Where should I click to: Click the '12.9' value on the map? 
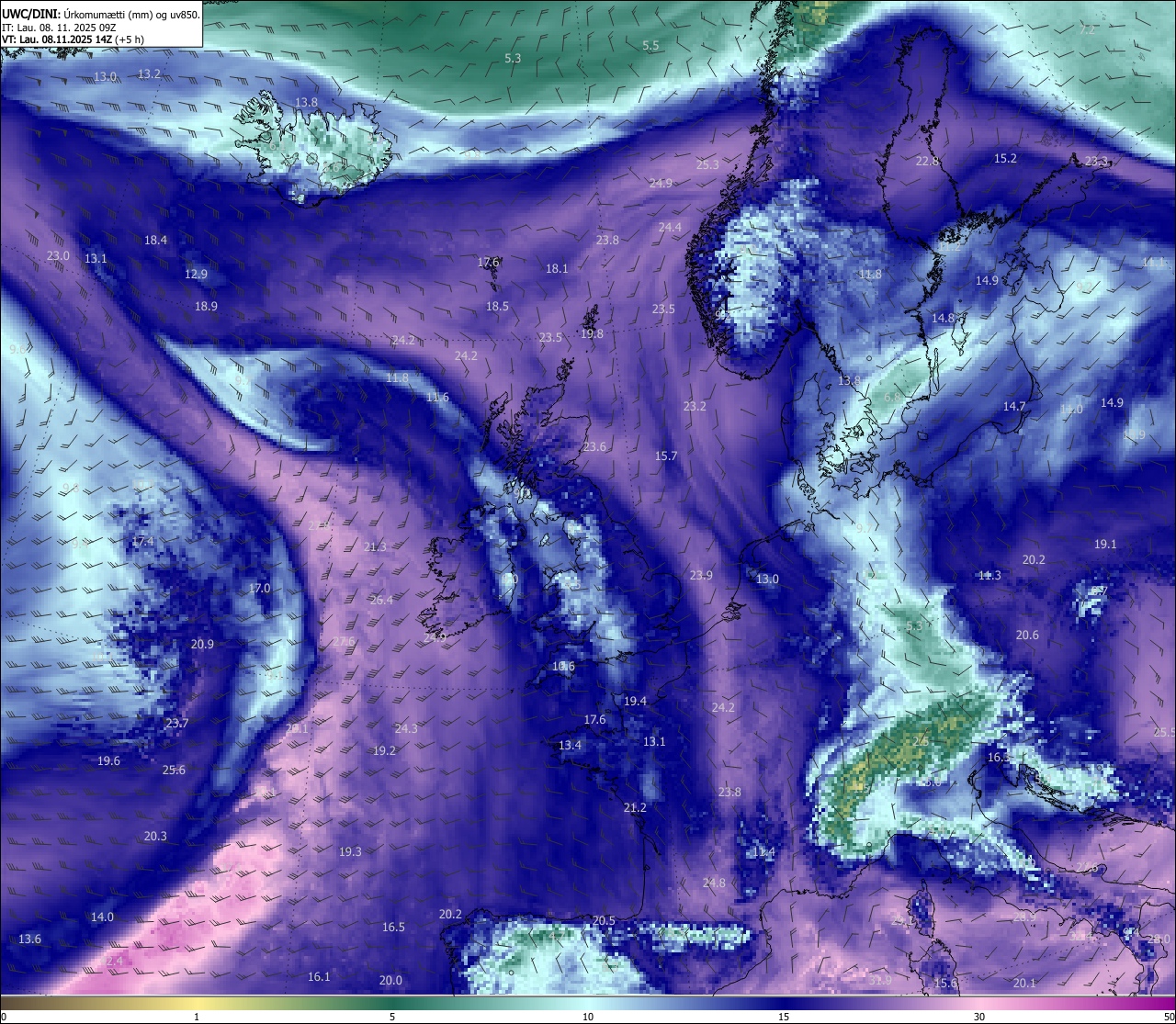[196, 275]
